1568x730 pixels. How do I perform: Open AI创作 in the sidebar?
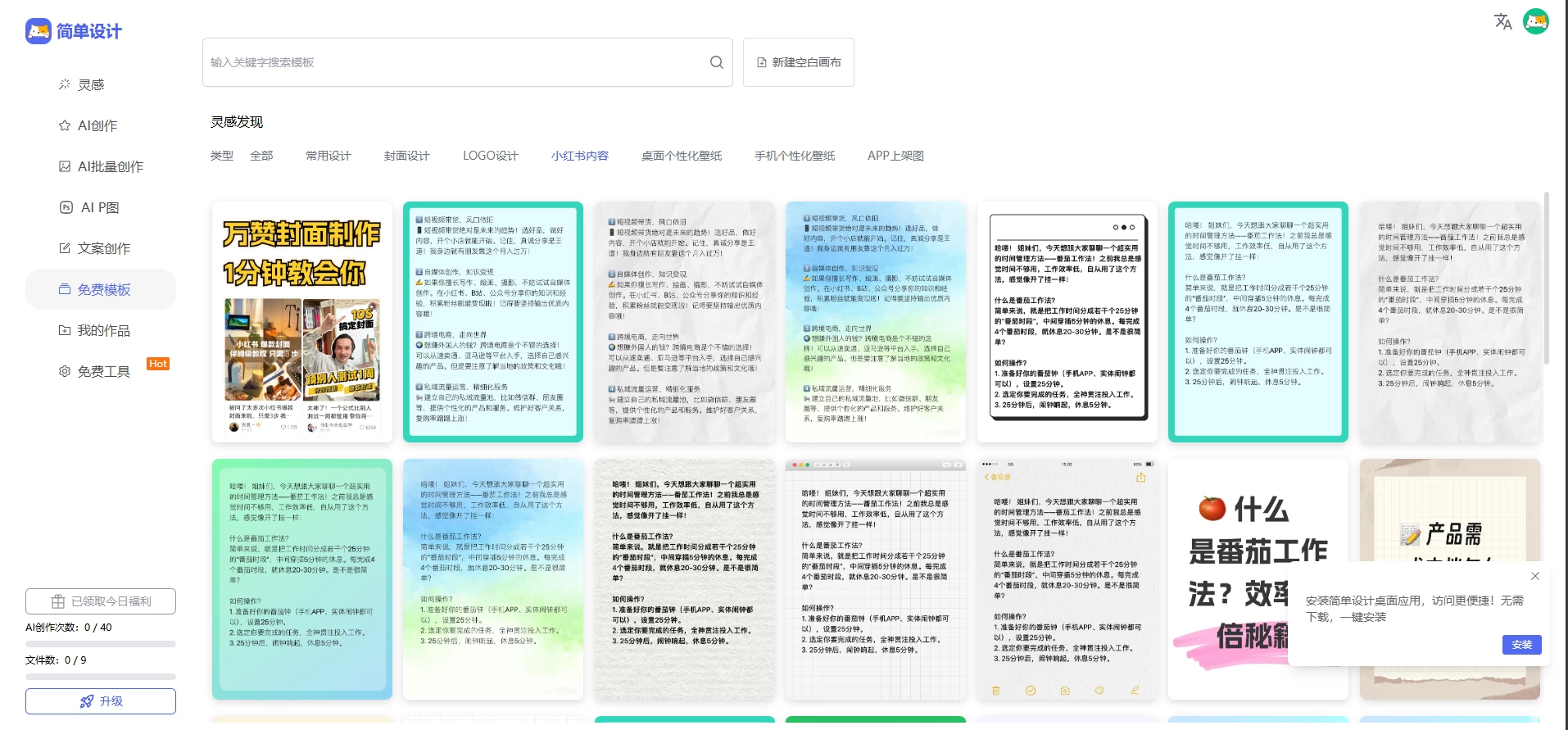point(97,125)
